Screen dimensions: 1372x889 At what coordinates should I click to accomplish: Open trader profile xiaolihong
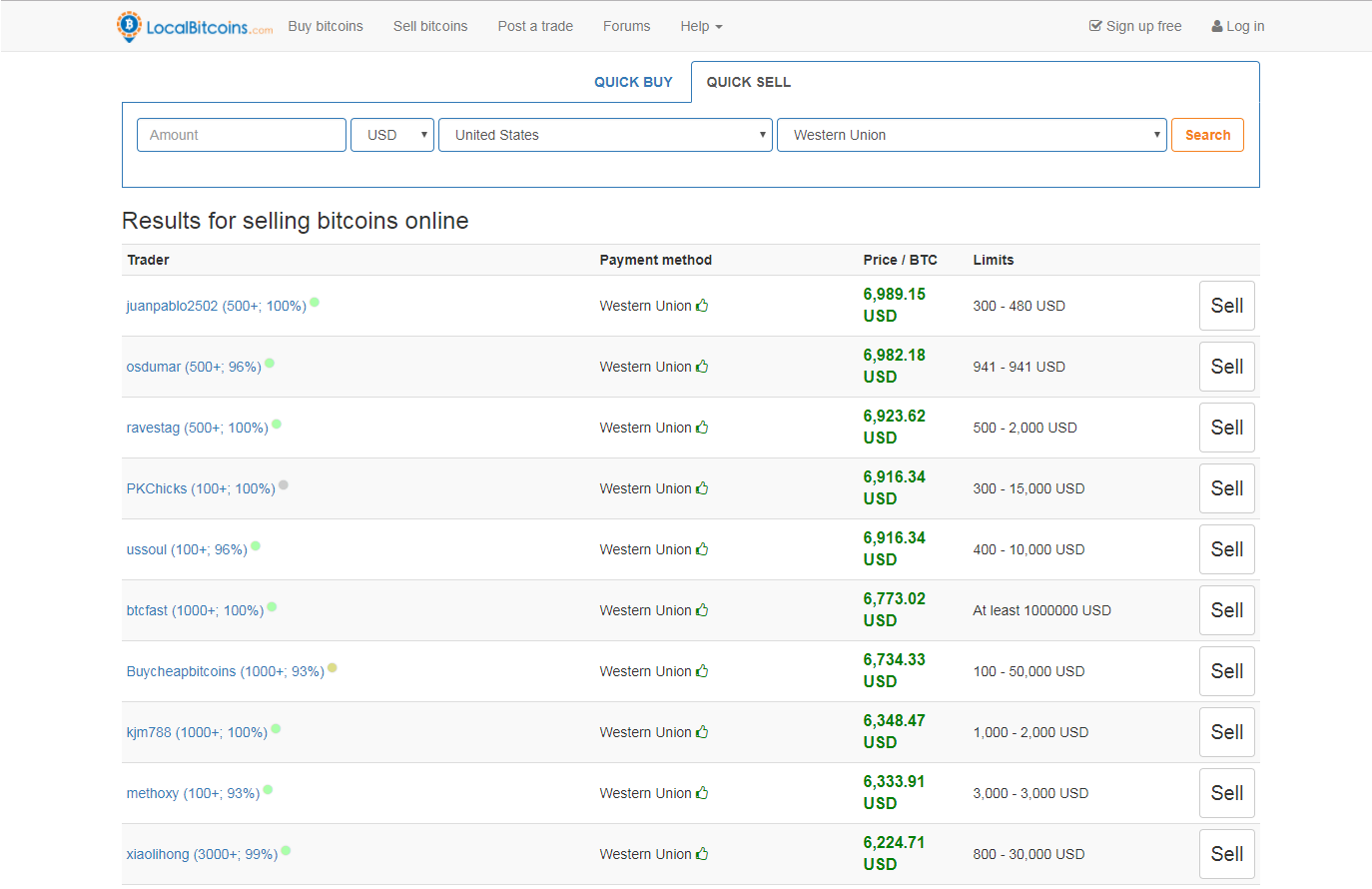202,854
